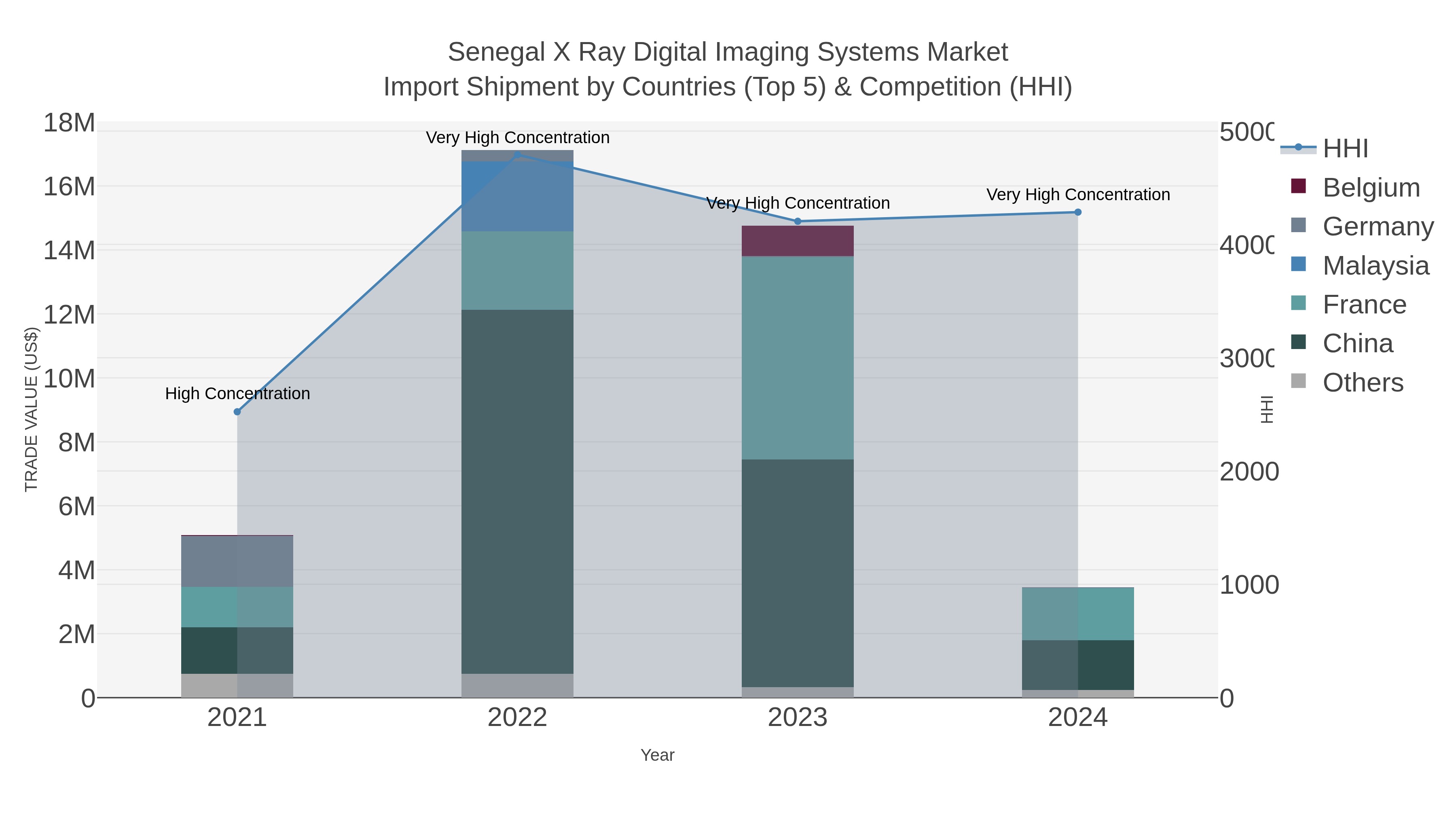Click the 2022 x-axis label
Screen dimensions: 1456x819
[517, 718]
